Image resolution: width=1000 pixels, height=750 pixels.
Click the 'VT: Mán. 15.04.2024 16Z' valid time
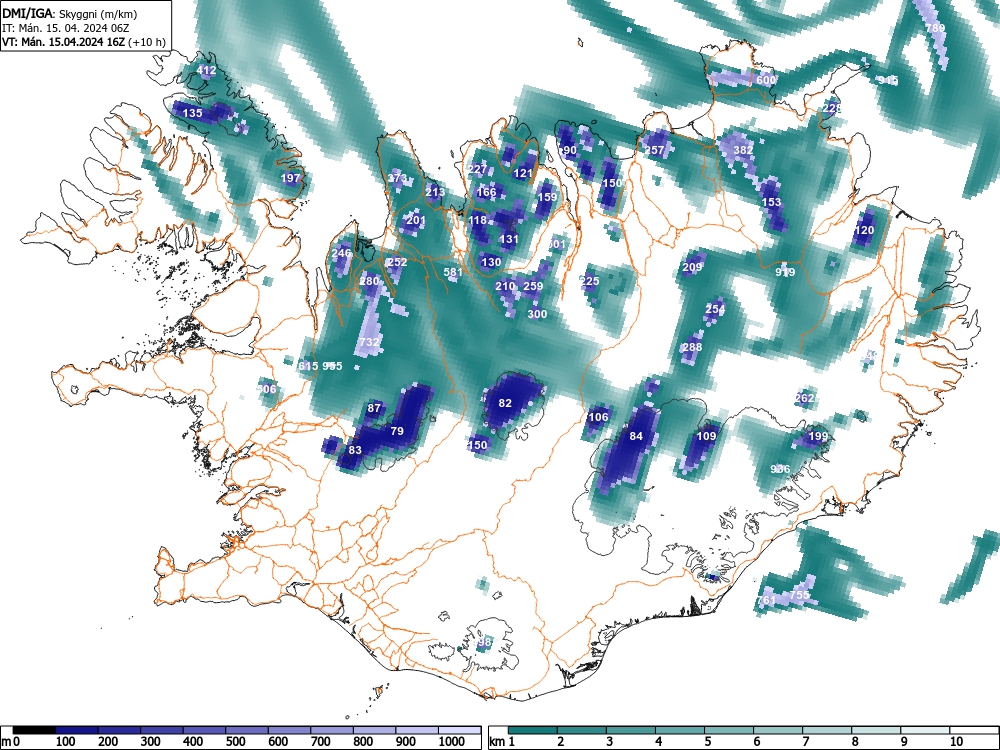pos(64,42)
